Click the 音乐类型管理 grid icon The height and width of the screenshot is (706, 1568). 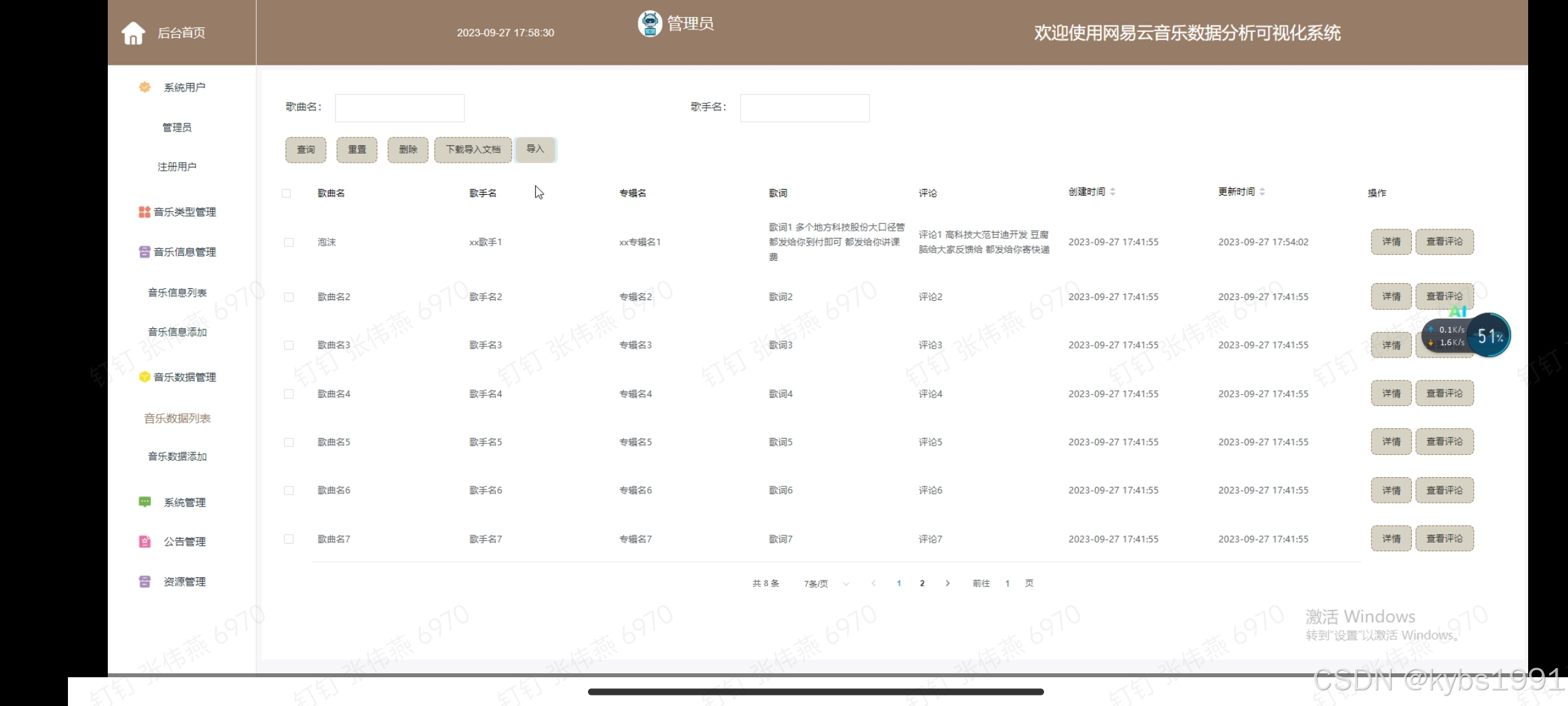click(x=144, y=212)
